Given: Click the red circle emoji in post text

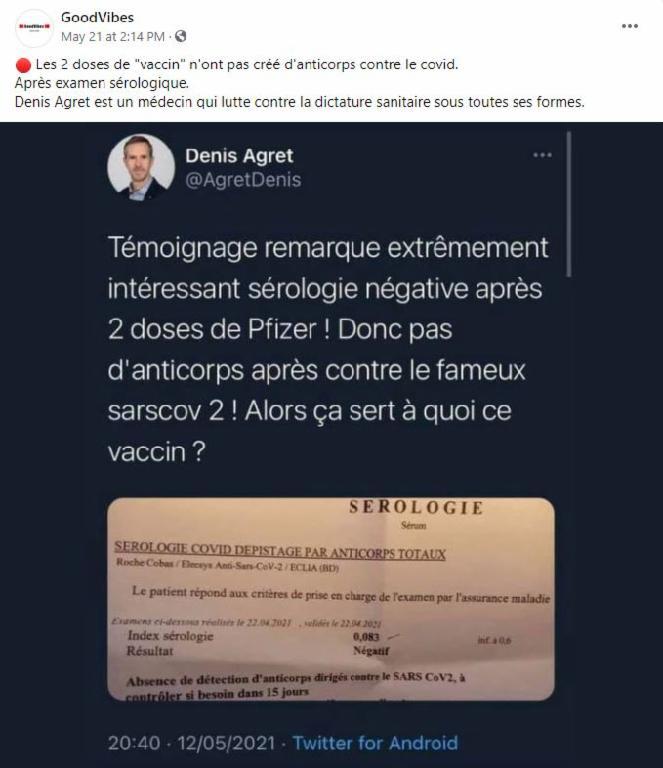Looking at the screenshot, I should click(x=23, y=65).
